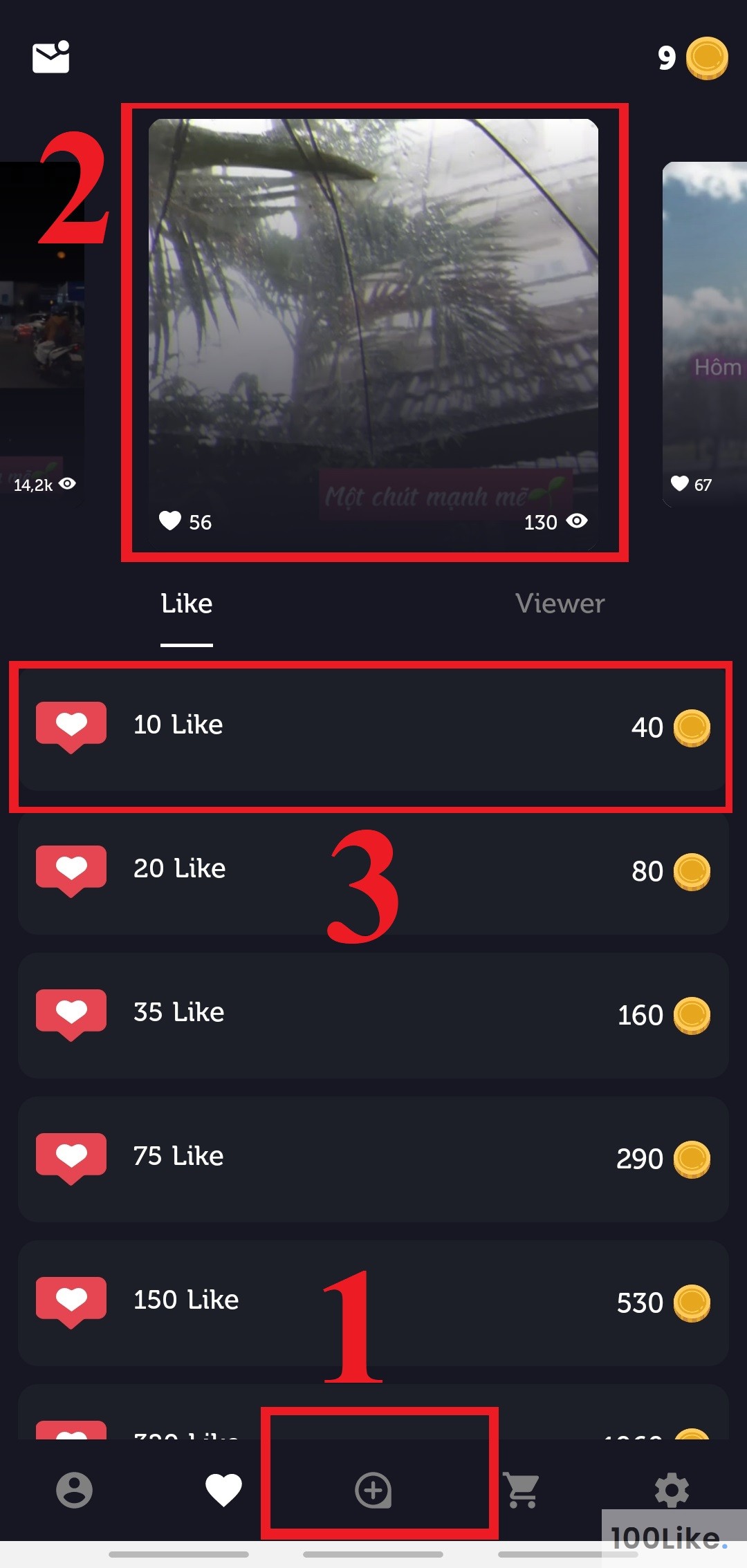The width and height of the screenshot is (747, 1568).
Task: Select the center palm tree video thumbnail
Action: pyautogui.click(x=373, y=335)
